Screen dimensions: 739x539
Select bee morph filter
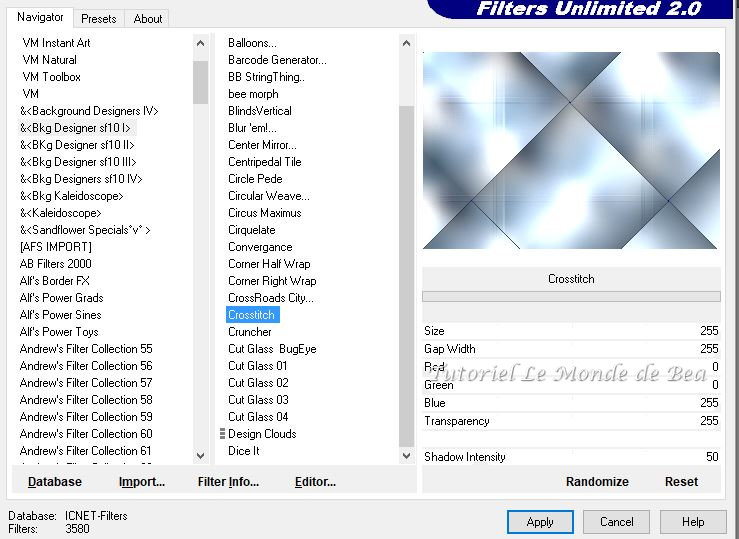(253, 94)
